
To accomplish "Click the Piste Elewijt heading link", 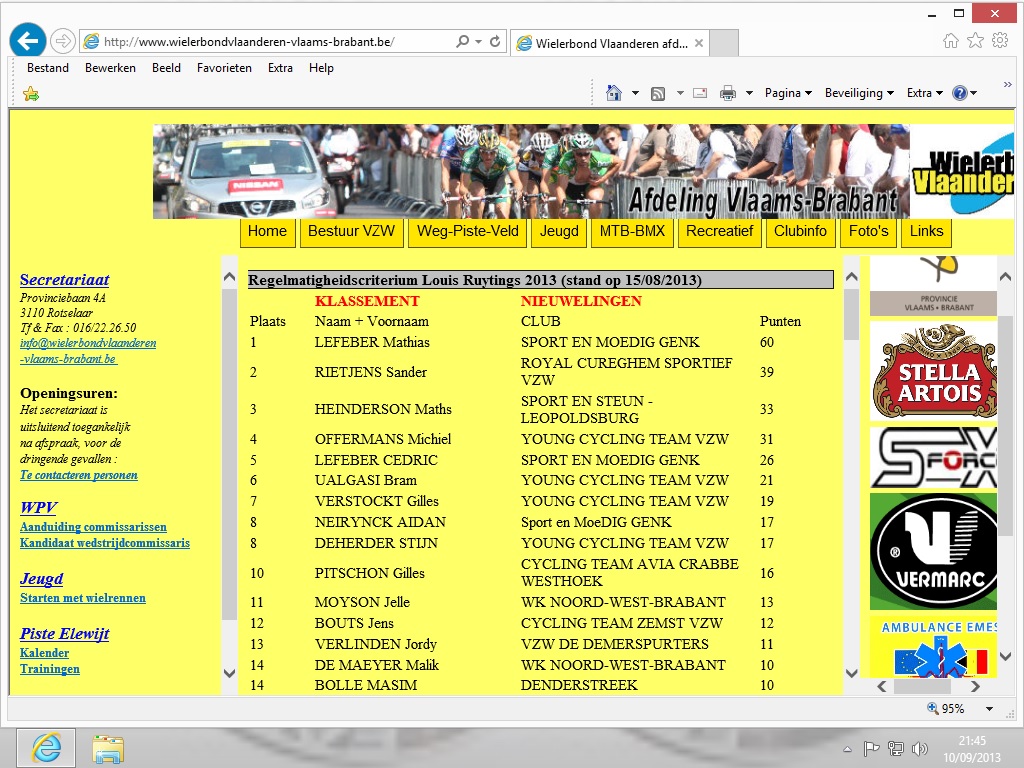I will (x=65, y=633).
